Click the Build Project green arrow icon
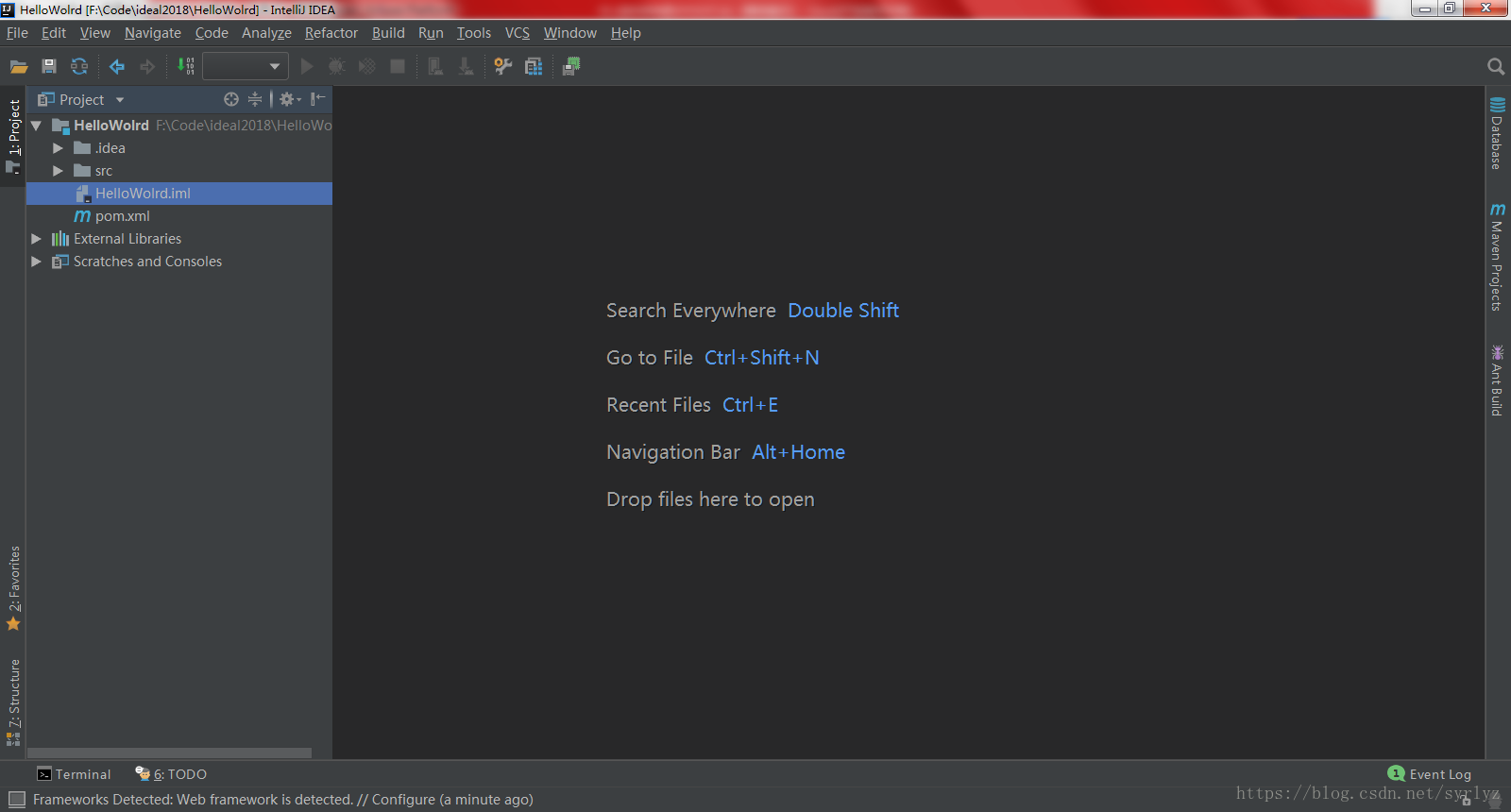Screen dimensions: 1511x812 pyautogui.click(x=186, y=66)
